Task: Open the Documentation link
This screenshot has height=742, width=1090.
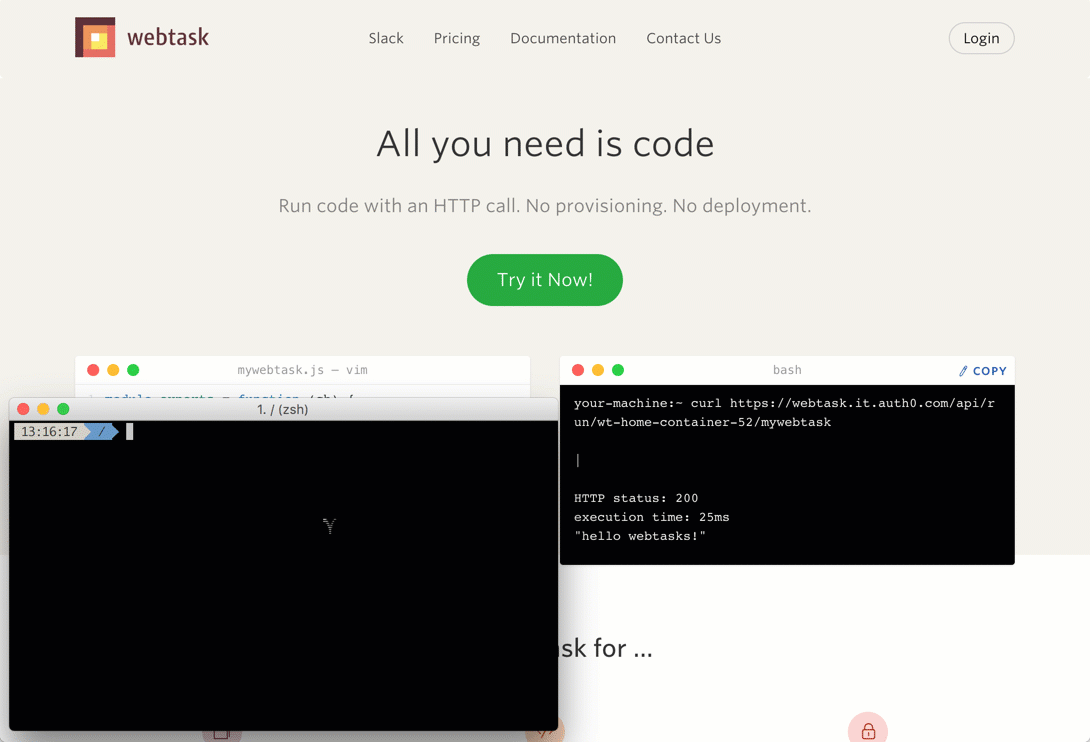Action: pos(563,38)
